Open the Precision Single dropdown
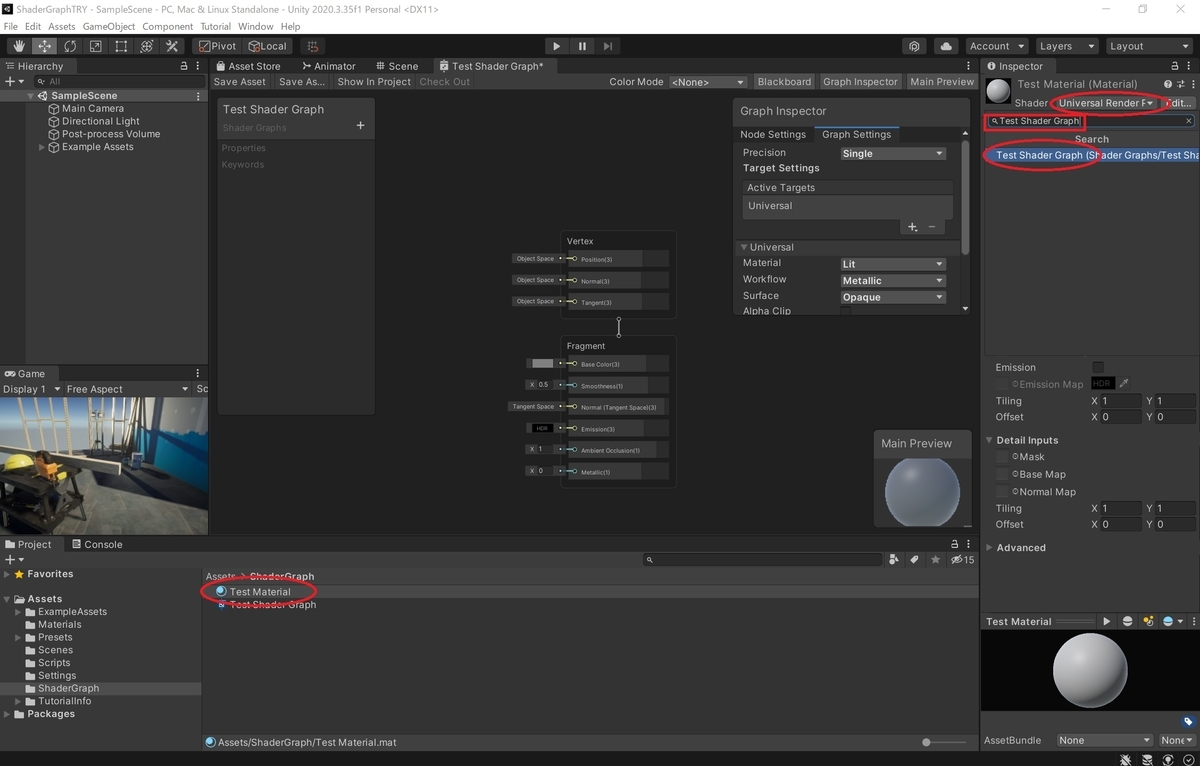The height and width of the screenshot is (766, 1200). pos(892,154)
